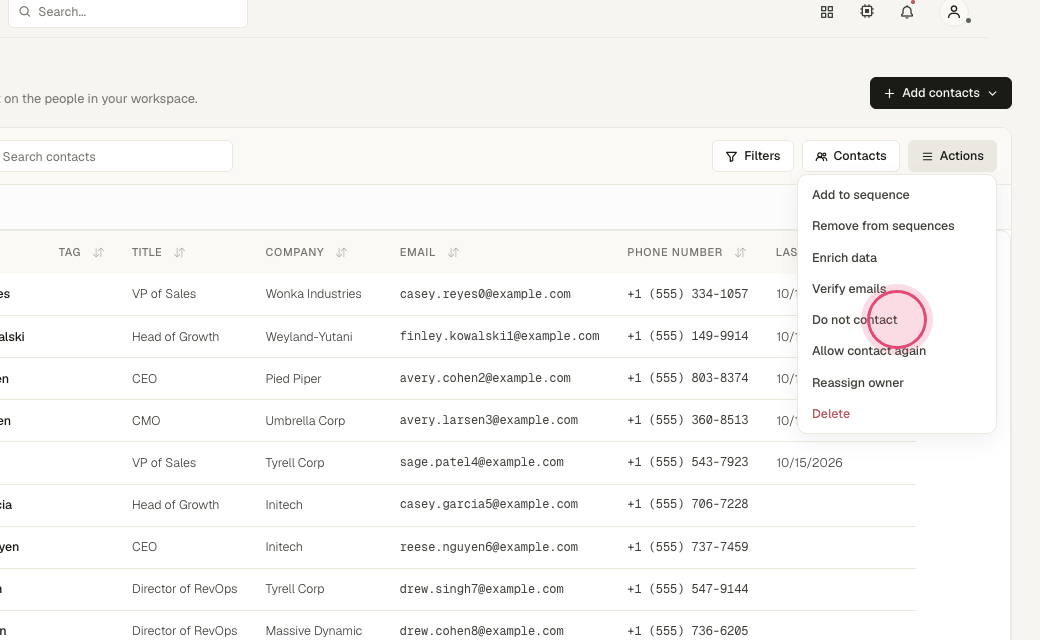Click Director of RevOps in the Massive Dynamic row
The height and width of the screenshot is (640, 1040).
tap(184, 631)
